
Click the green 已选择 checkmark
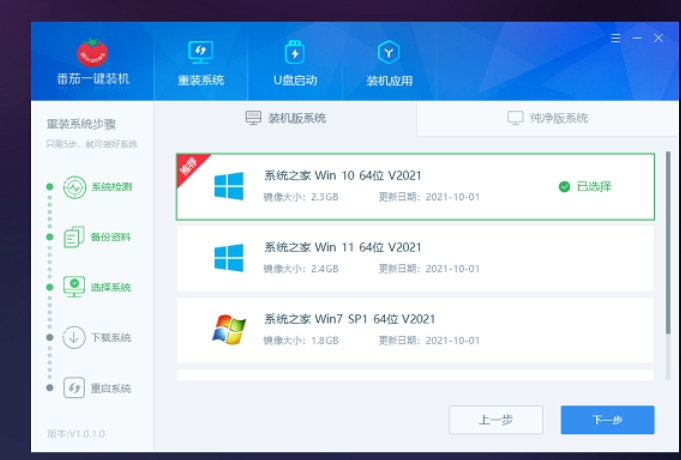564,187
